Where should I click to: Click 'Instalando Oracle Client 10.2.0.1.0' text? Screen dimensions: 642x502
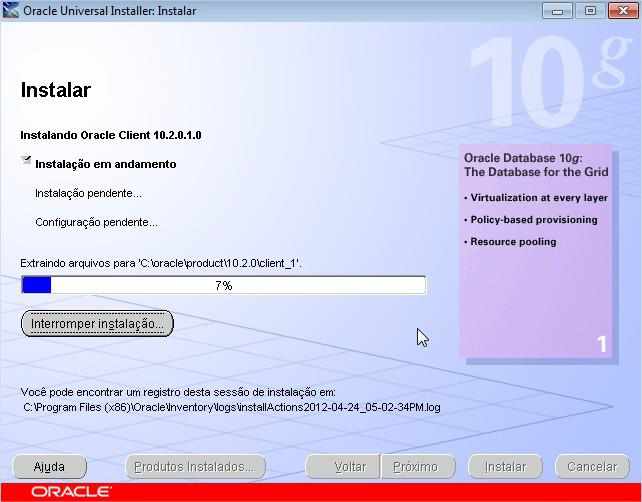click(x=111, y=135)
